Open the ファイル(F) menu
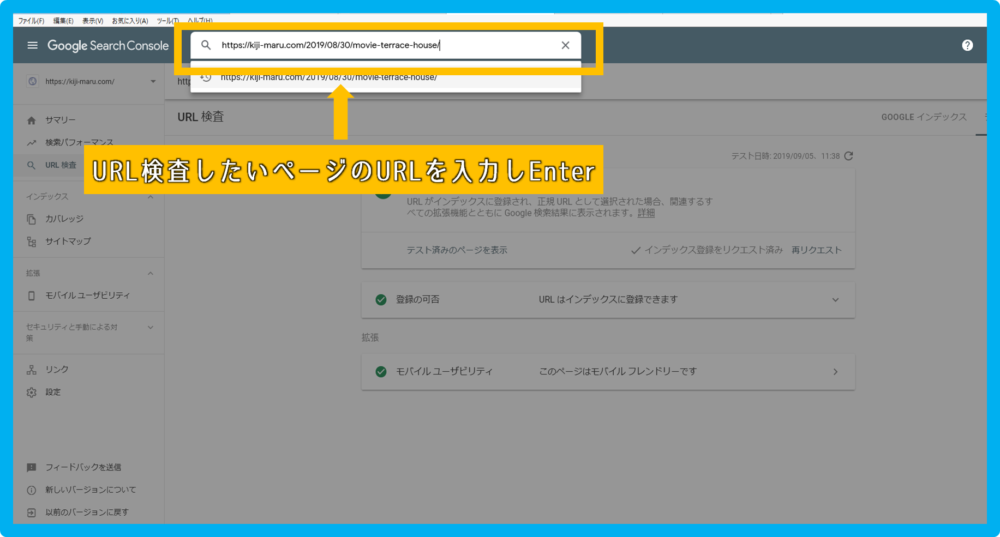The width and height of the screenshot is (1000, 537). (x=31, y=20)
